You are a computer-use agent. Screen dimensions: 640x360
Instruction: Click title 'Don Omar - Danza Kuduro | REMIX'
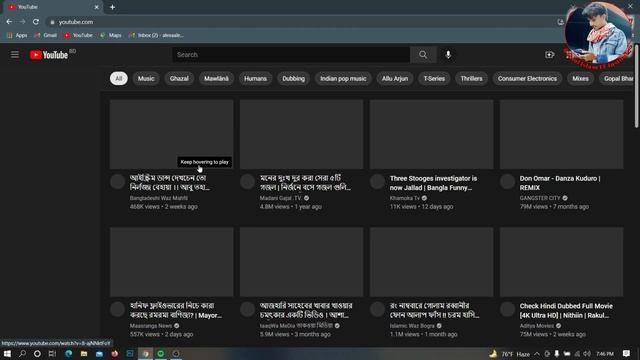560,183
